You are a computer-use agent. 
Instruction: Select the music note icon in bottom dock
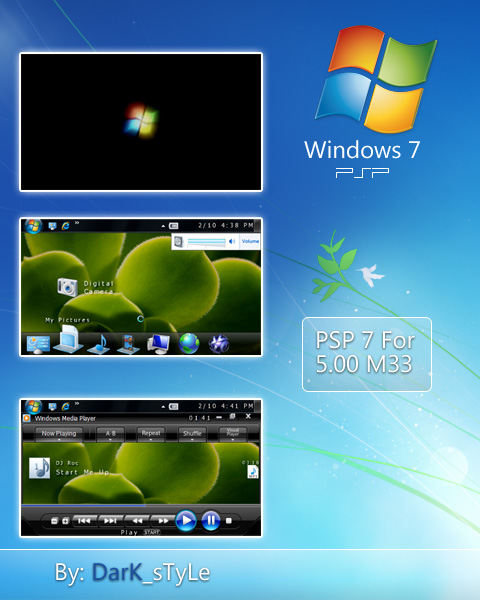tap(99, 344)
